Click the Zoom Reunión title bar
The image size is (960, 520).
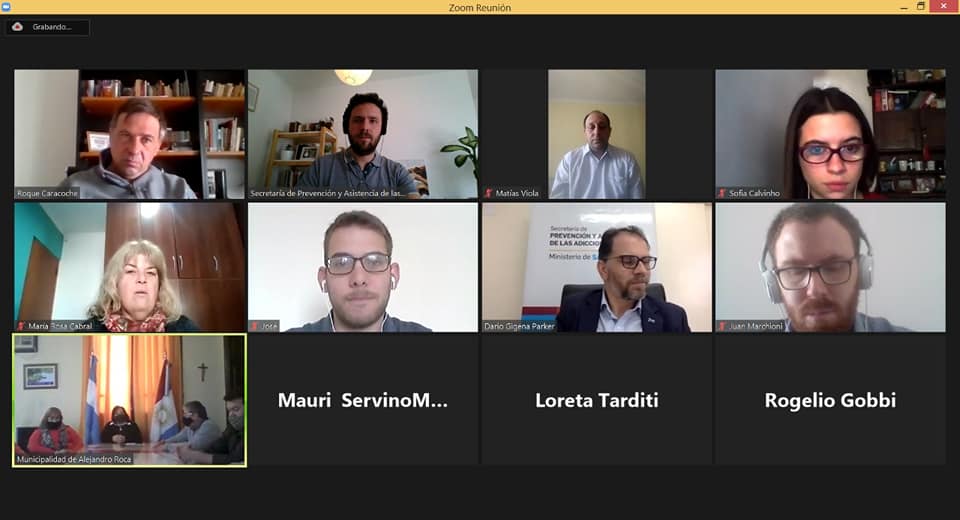tap(480, 7)
